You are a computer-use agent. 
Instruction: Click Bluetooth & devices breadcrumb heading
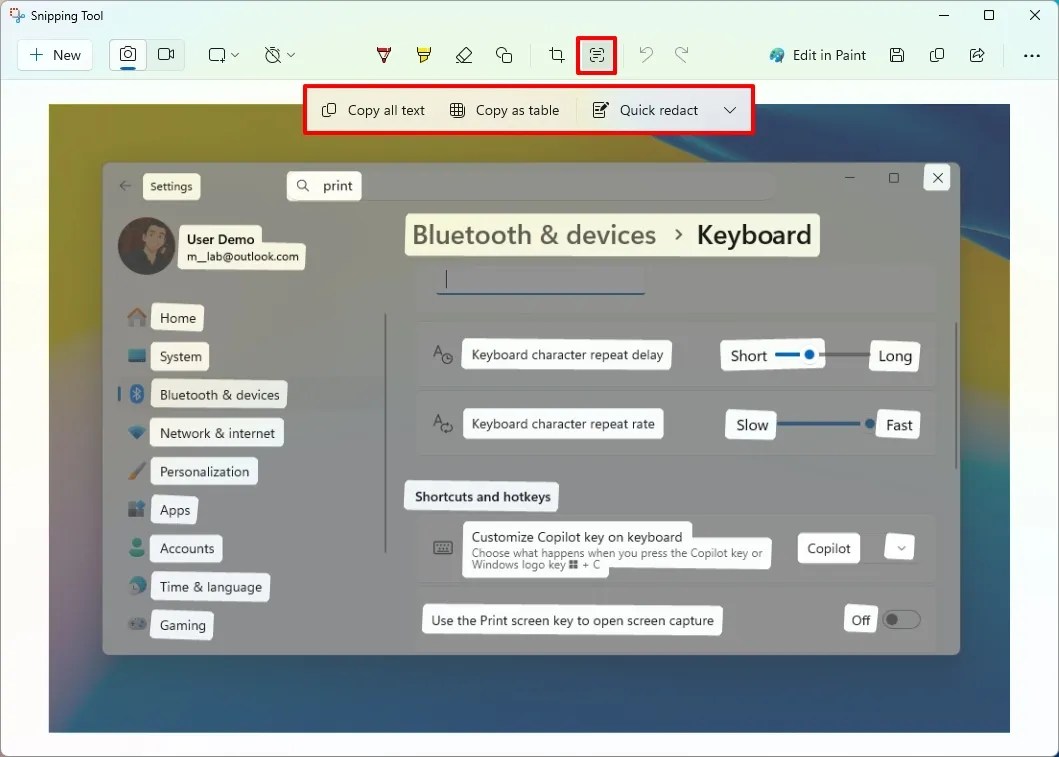point(534,235)
